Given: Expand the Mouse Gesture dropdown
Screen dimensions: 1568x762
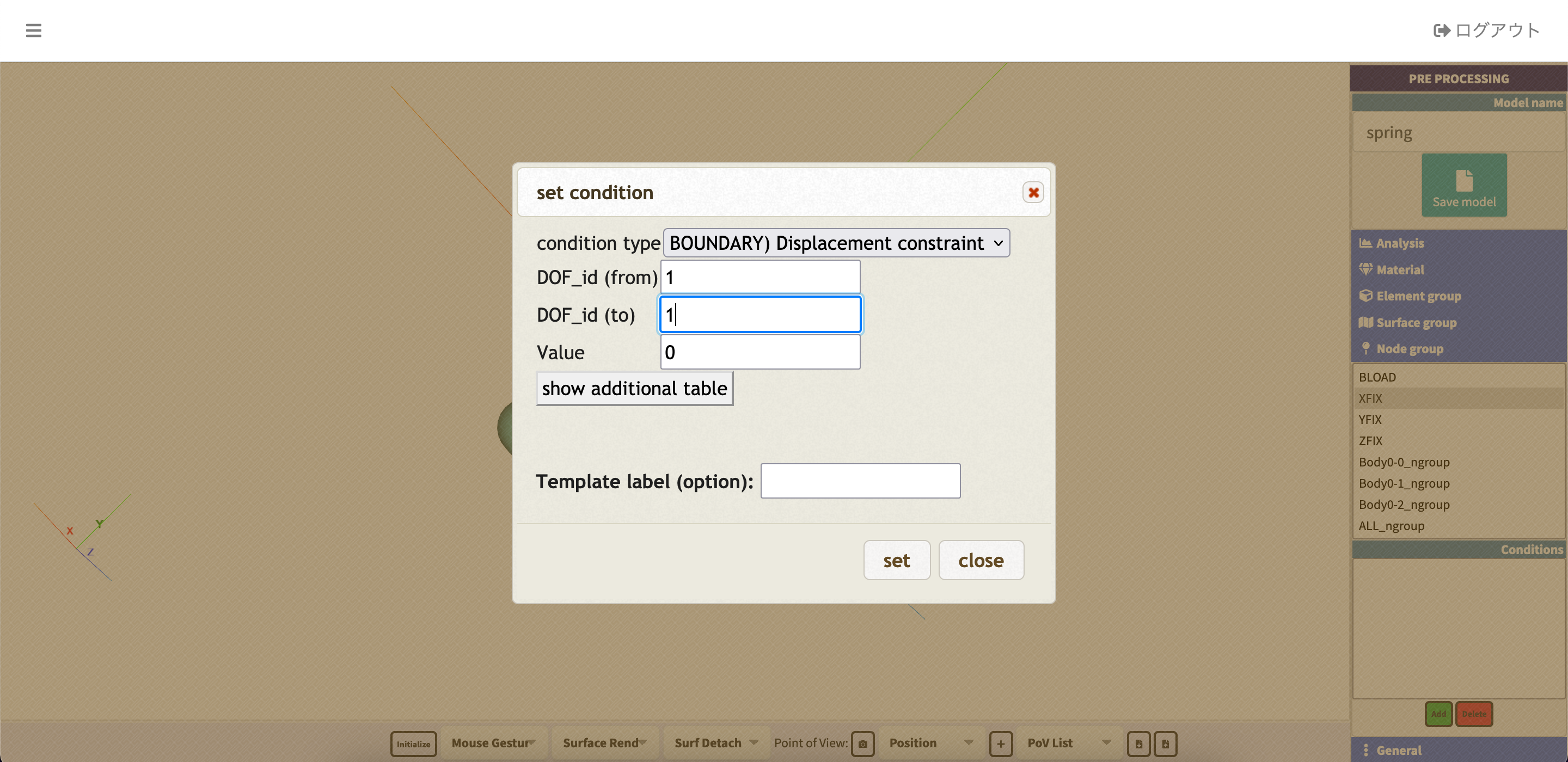Looking at the screenshot, I should (493, 742).
